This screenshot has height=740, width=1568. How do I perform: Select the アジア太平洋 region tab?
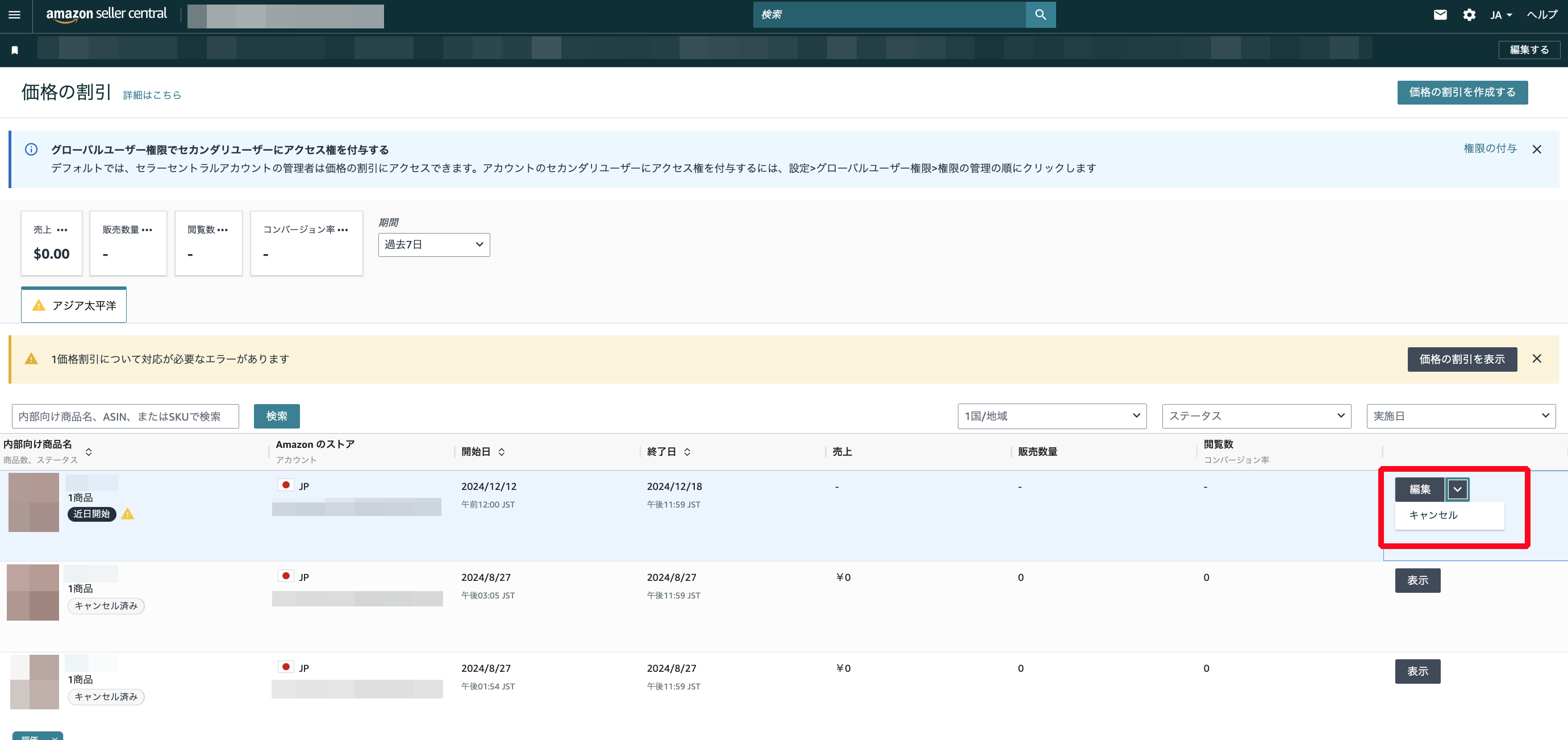pos(74,305)
